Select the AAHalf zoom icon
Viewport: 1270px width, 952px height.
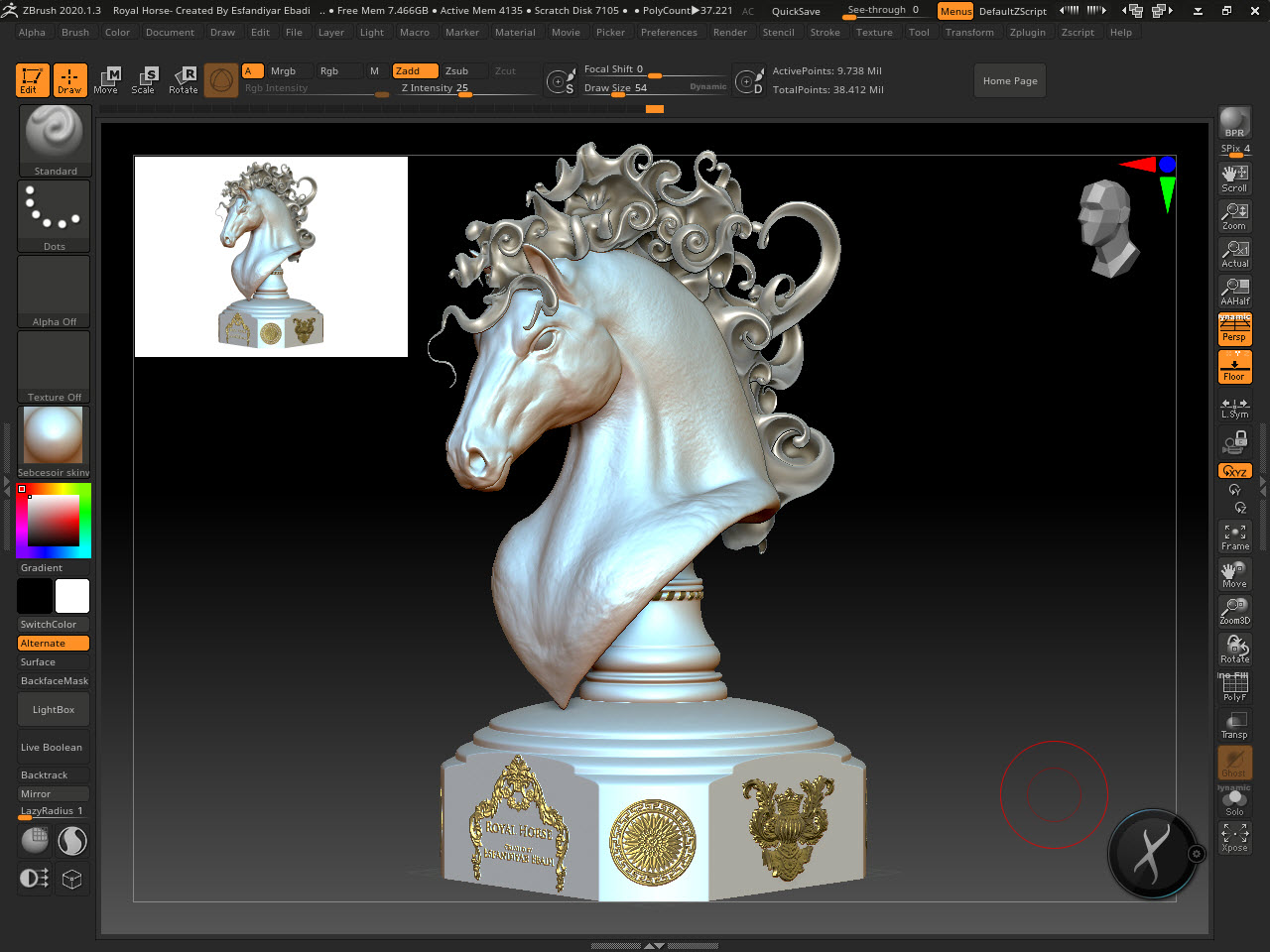coord(1234,292)
